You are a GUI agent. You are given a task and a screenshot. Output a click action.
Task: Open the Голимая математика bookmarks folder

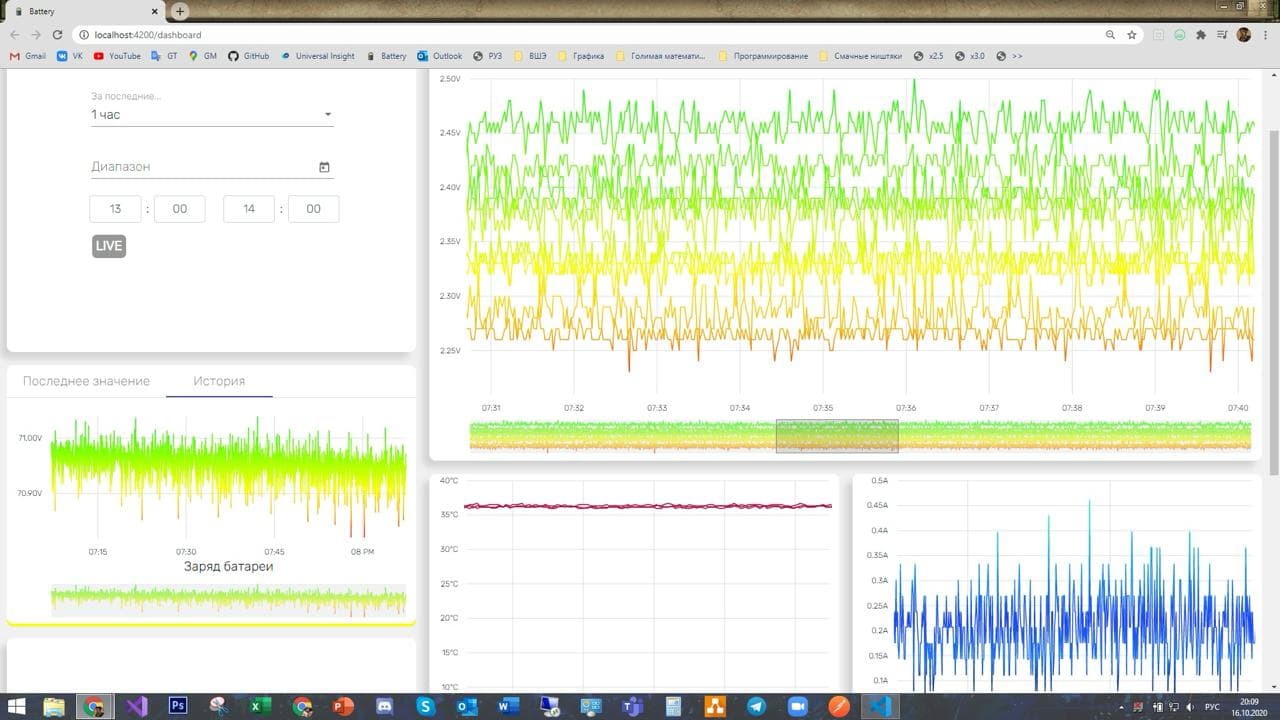click(661, 56)
